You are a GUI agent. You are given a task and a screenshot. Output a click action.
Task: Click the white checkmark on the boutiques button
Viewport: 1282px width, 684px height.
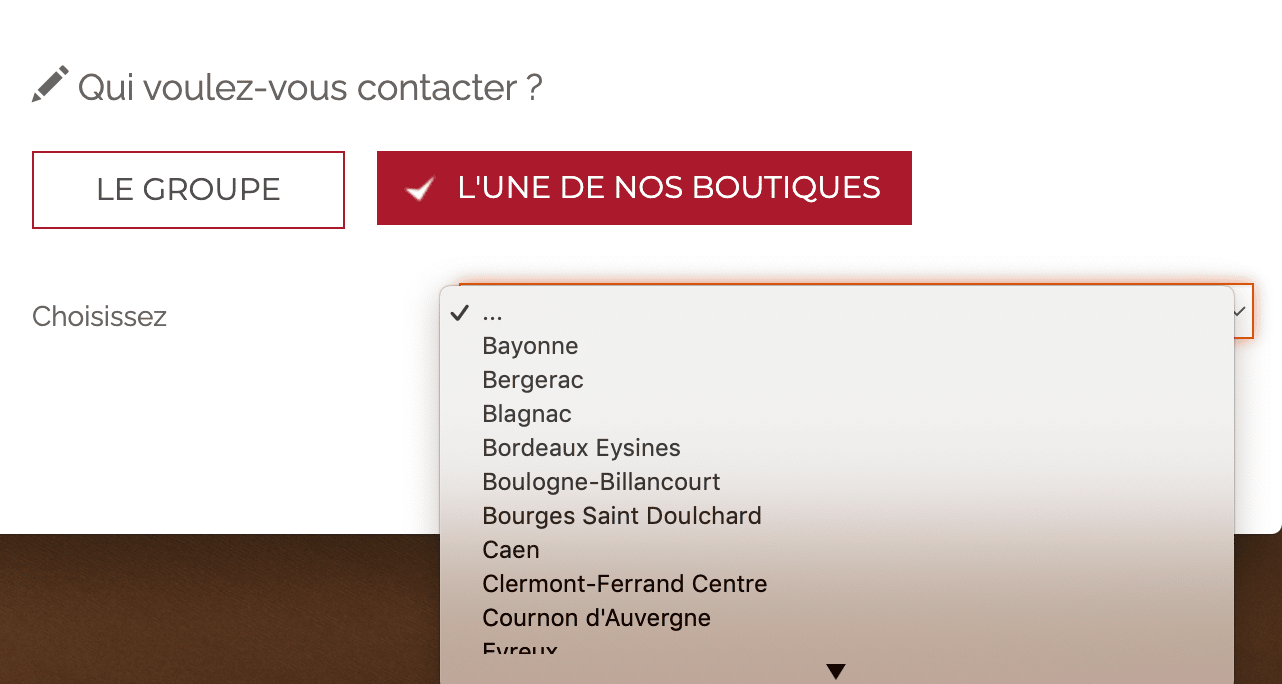[x=421, y=188]
